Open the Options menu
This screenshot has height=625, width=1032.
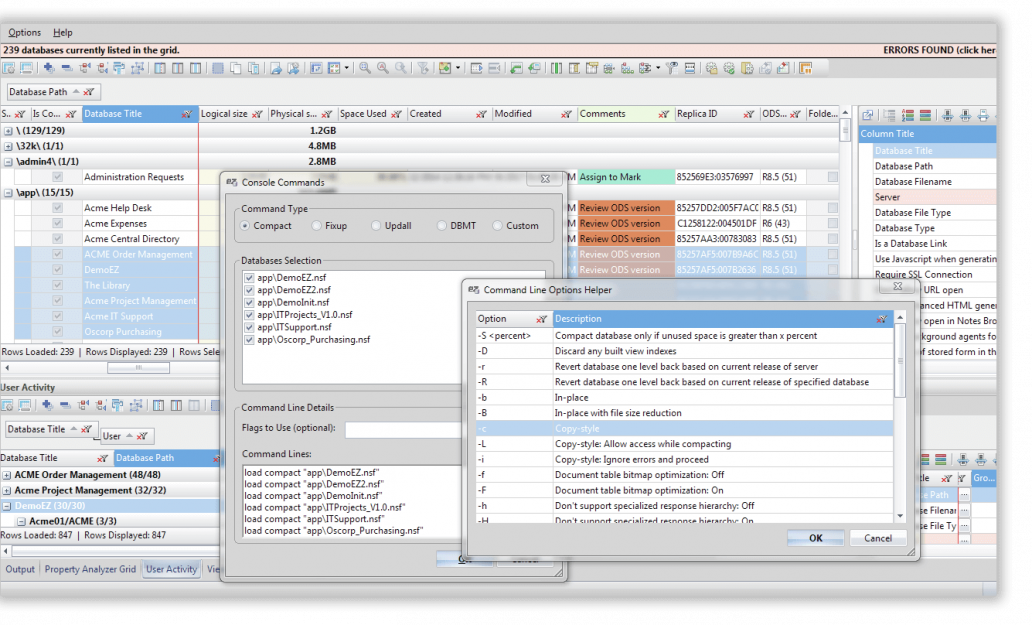[24, 32]
